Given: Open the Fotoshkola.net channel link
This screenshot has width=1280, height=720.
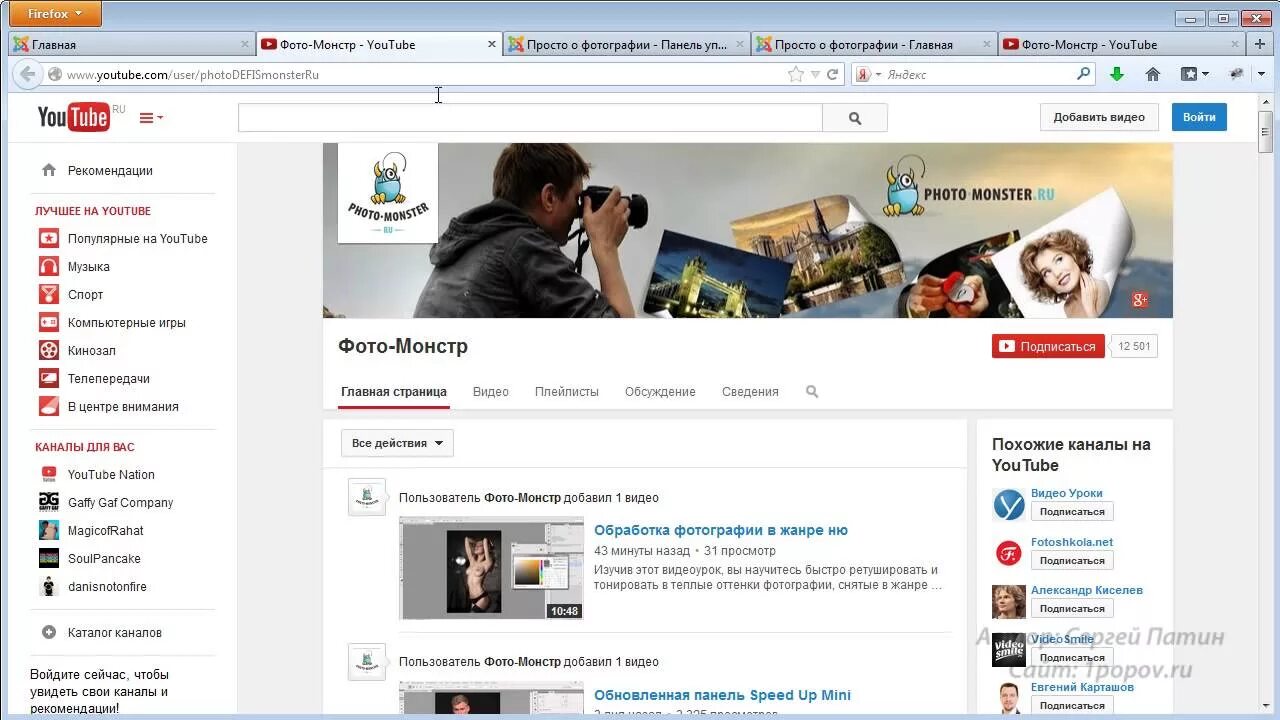Looking at the screenshot, I should click(1072, 542).
